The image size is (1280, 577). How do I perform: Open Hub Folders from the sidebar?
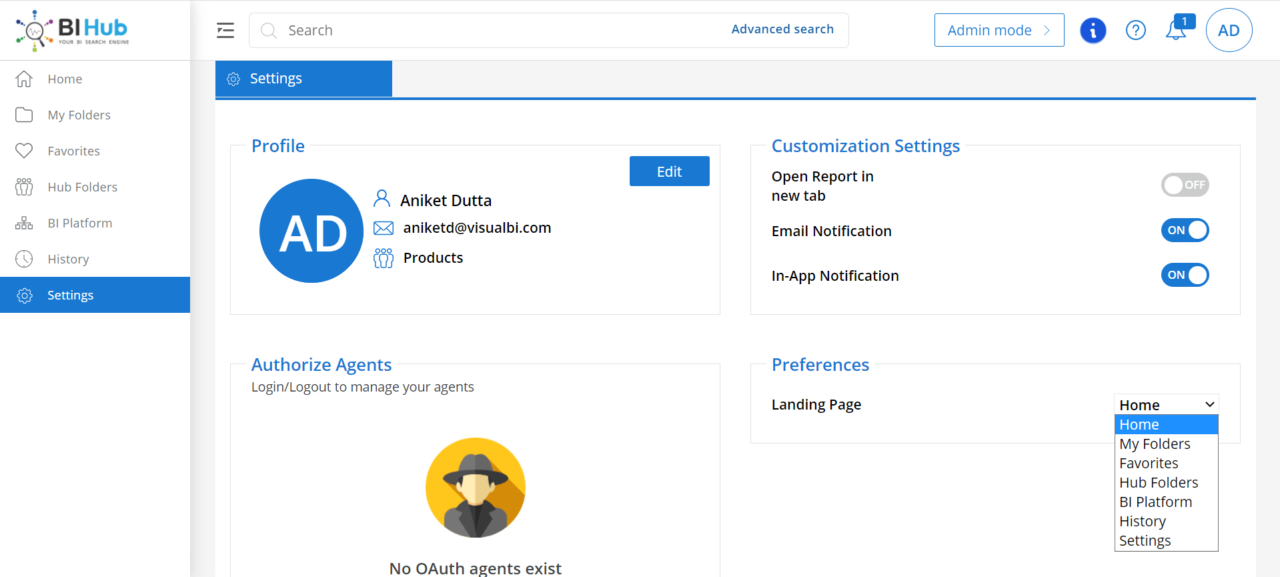coord(95,187)
